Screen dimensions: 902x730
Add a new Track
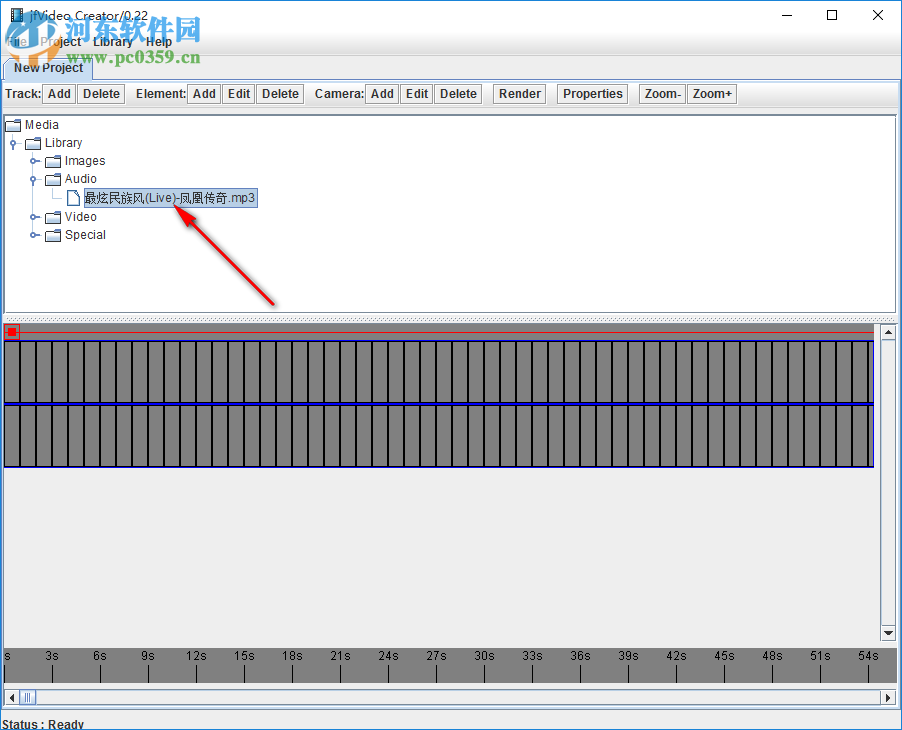point(59,93)
